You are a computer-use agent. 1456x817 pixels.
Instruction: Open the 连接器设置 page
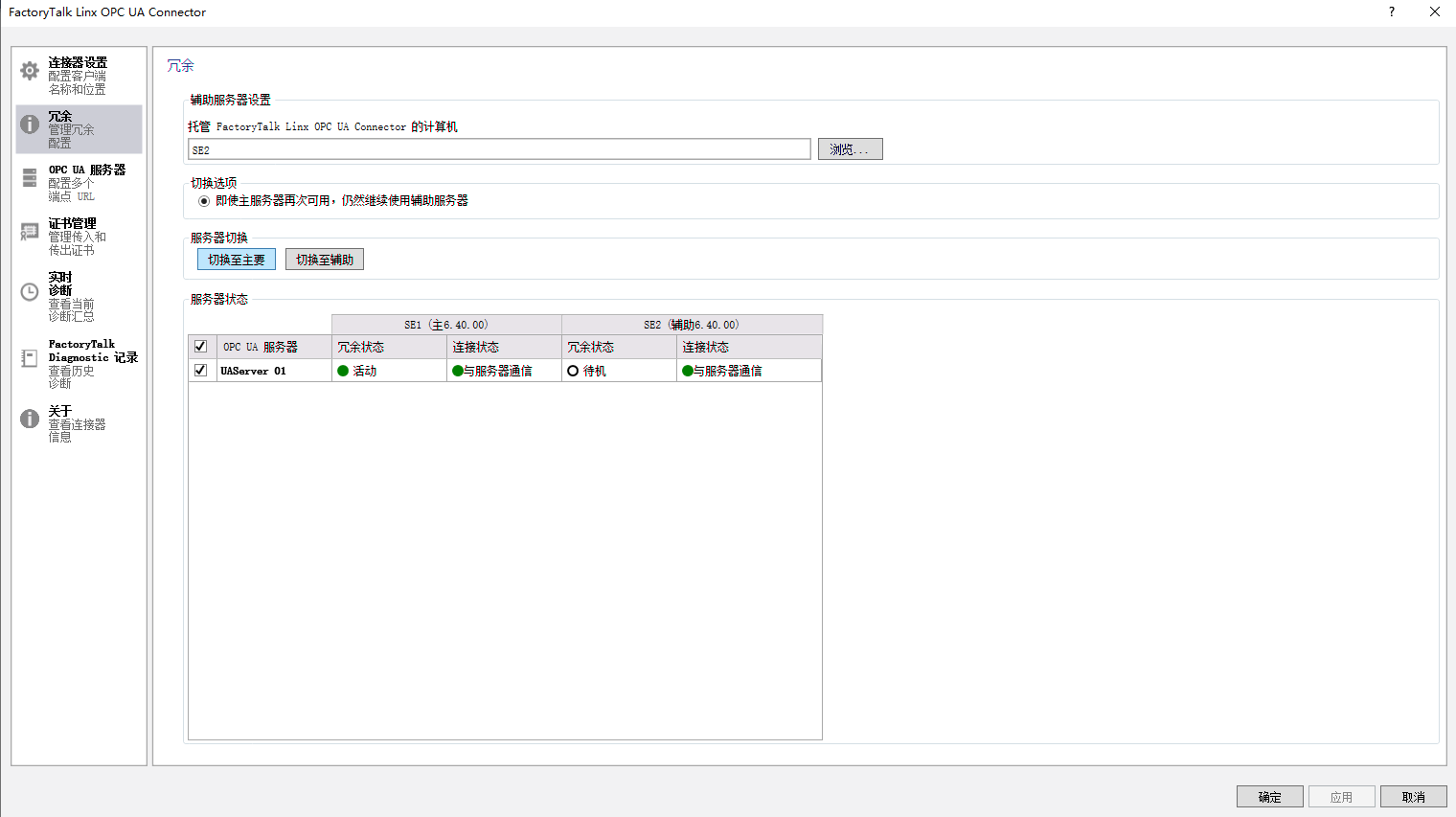click(x=79, y=76)
